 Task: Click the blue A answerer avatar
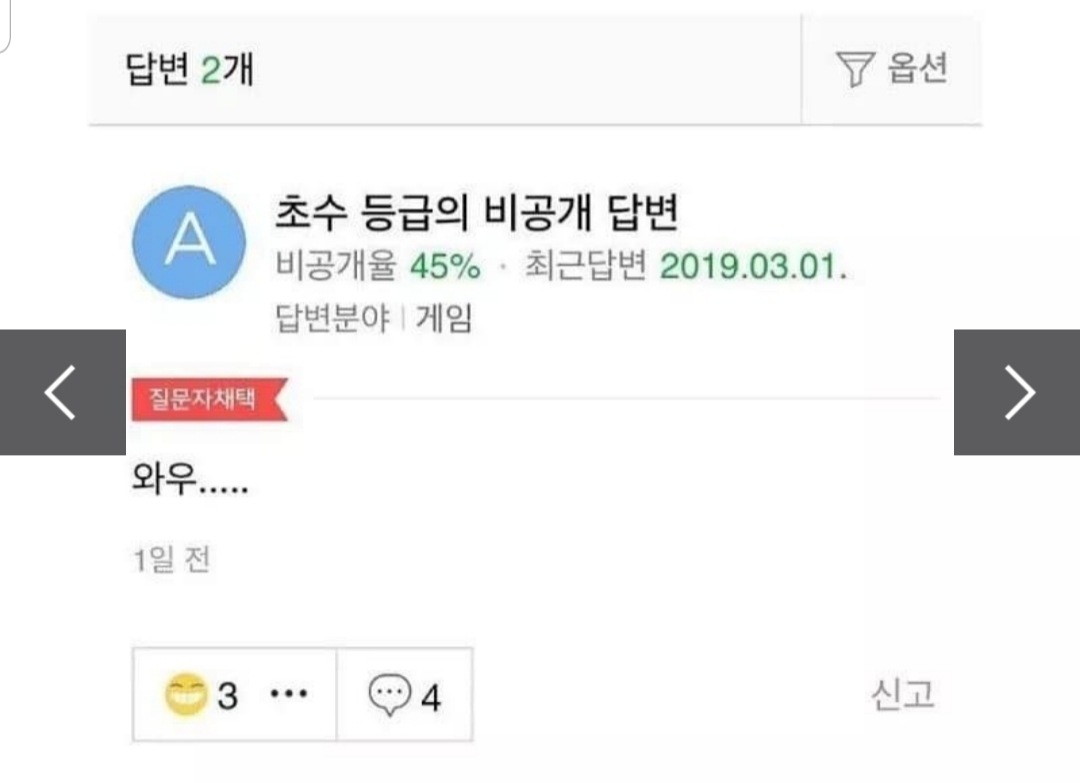pos(189,242)
